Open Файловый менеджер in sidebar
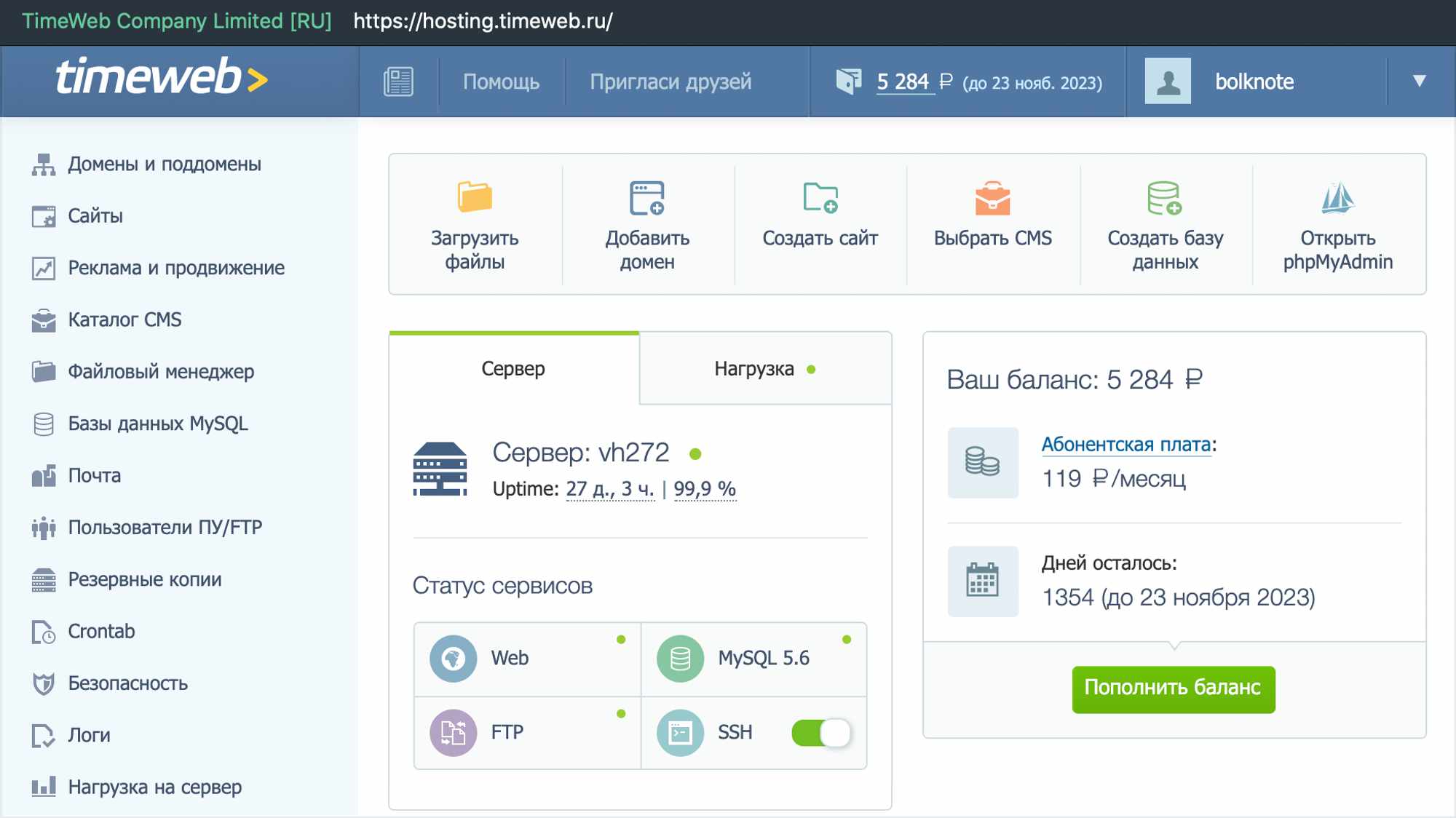The image size is (1456, 818). click(x=161, y=372)
